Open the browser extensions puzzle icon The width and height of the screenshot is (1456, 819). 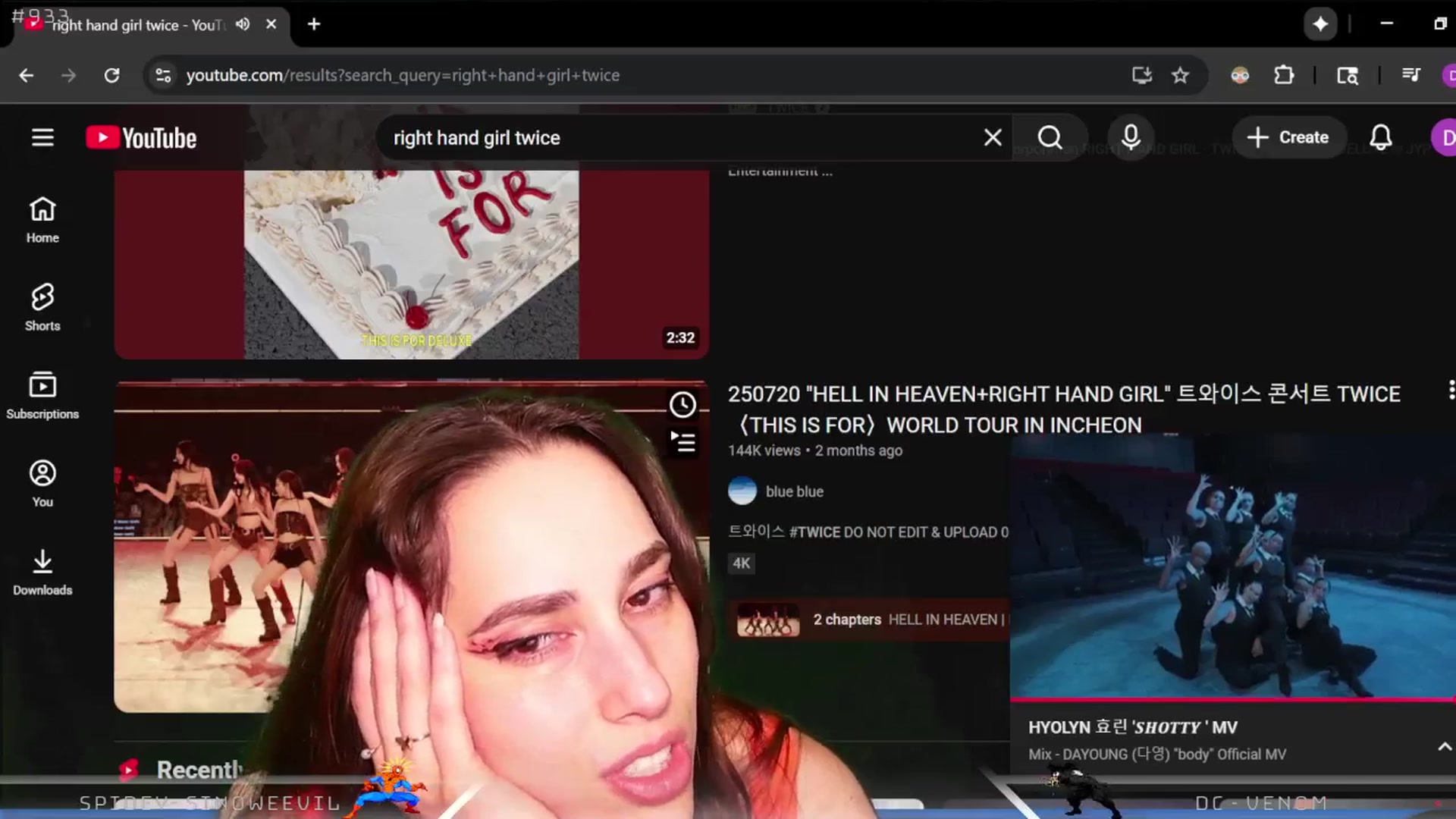click(x=1284, y=75)
